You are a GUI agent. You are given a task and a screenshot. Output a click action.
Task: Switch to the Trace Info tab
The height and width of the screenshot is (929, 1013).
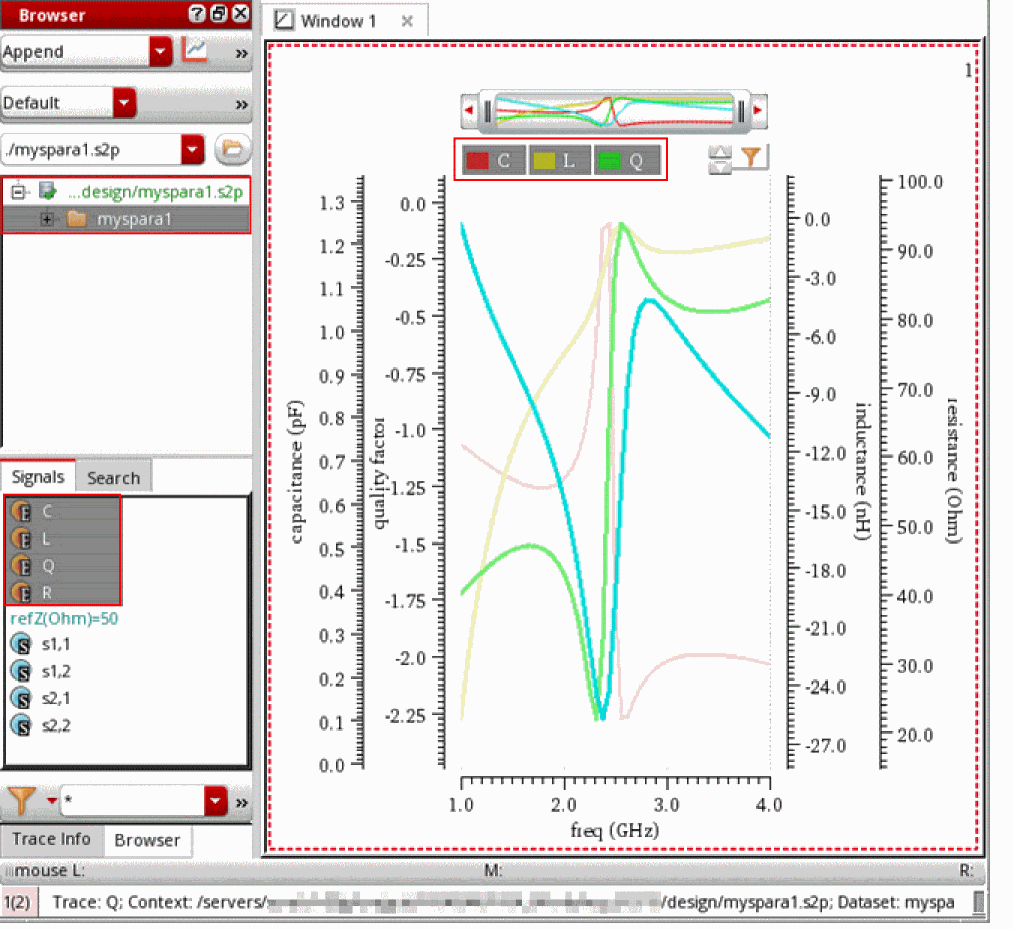[50, 839]
